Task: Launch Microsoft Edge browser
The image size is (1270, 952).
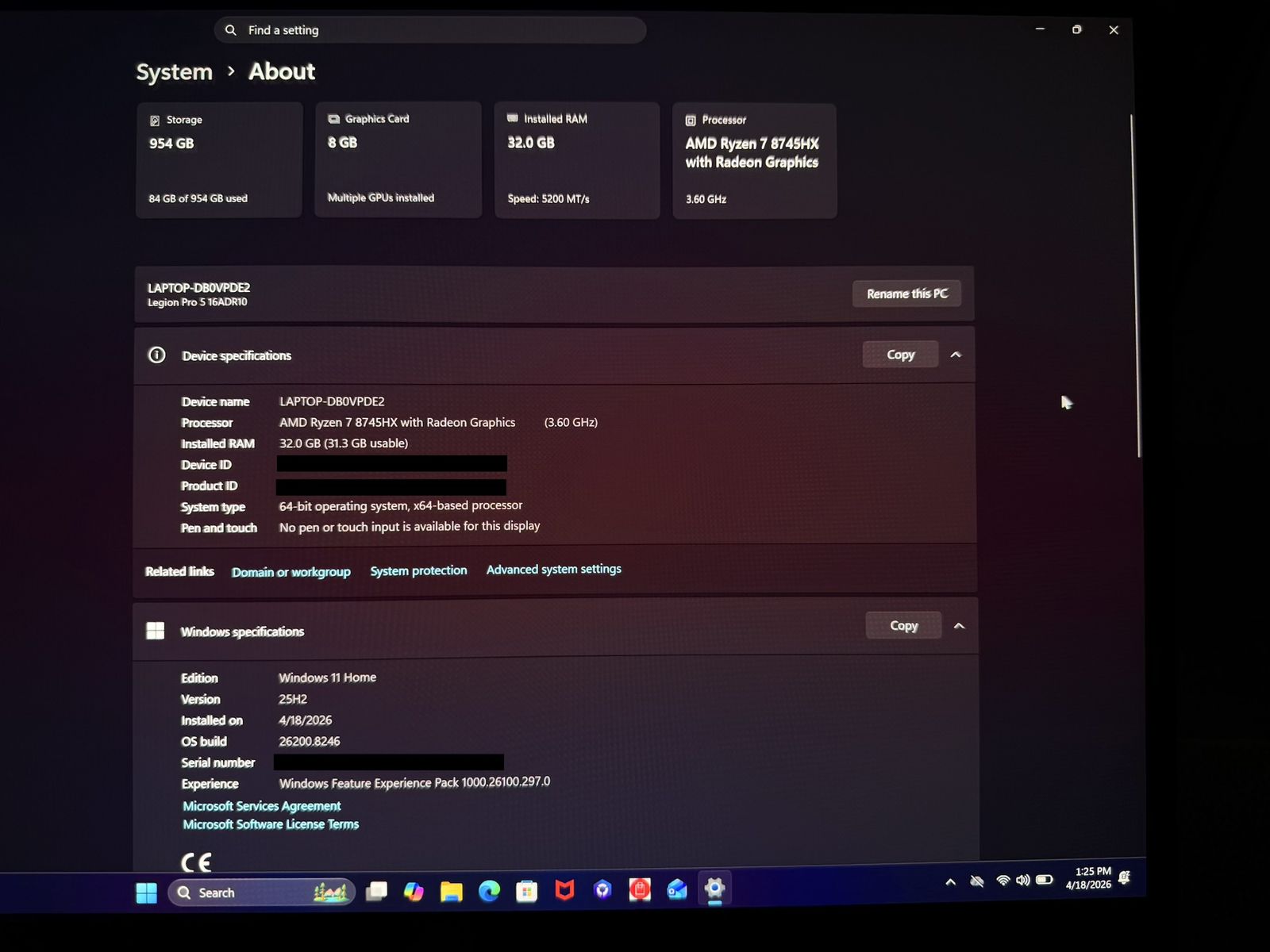Action: 489,892
